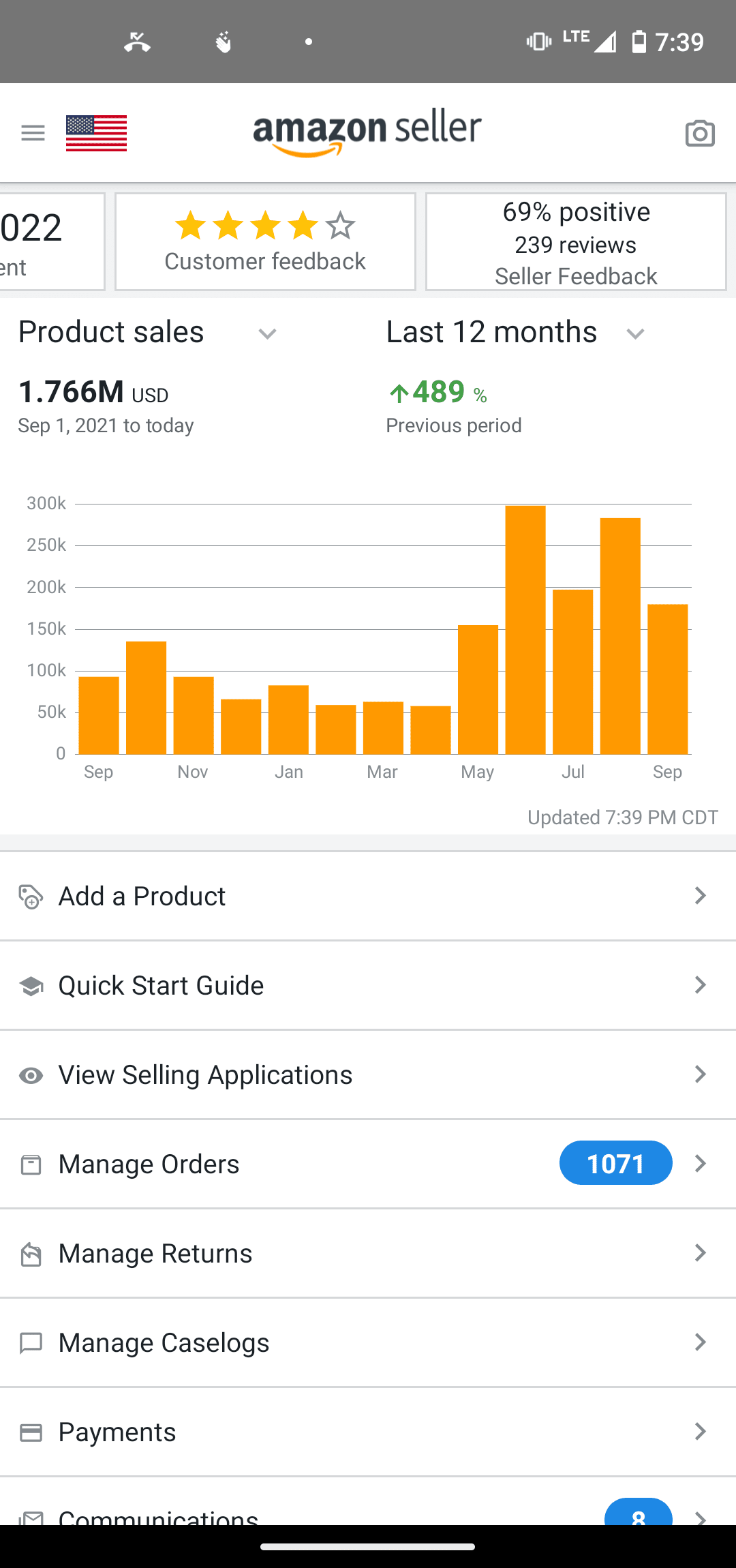This screenshot has height=1568, width=736.
Task: Expand the Product sales metric dropdown
Action: coord(267,333)
